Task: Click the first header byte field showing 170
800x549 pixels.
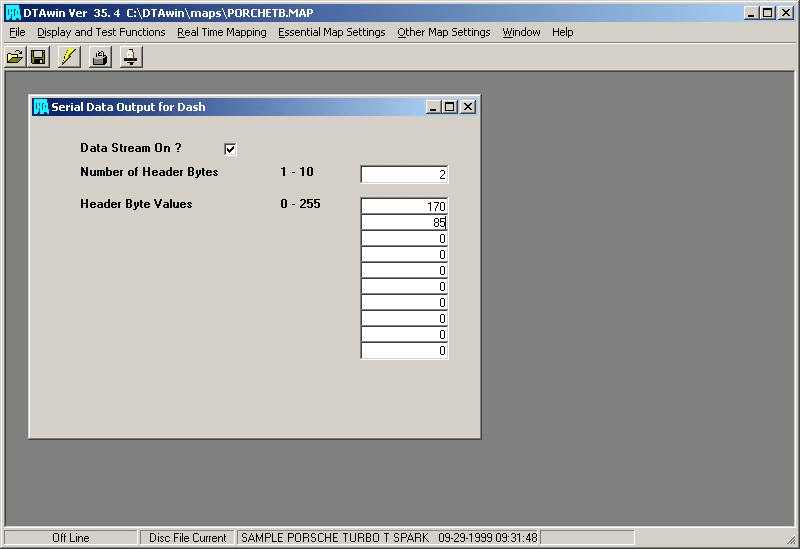Action: [x=404, y=207]
